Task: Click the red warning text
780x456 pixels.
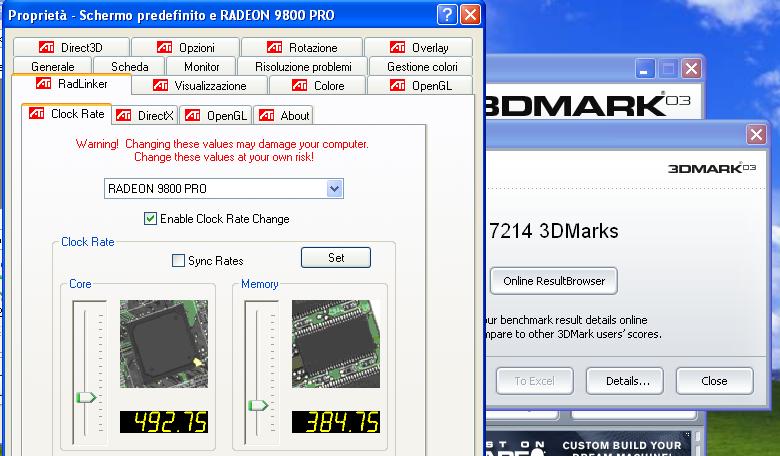Action: pos(222,150)
